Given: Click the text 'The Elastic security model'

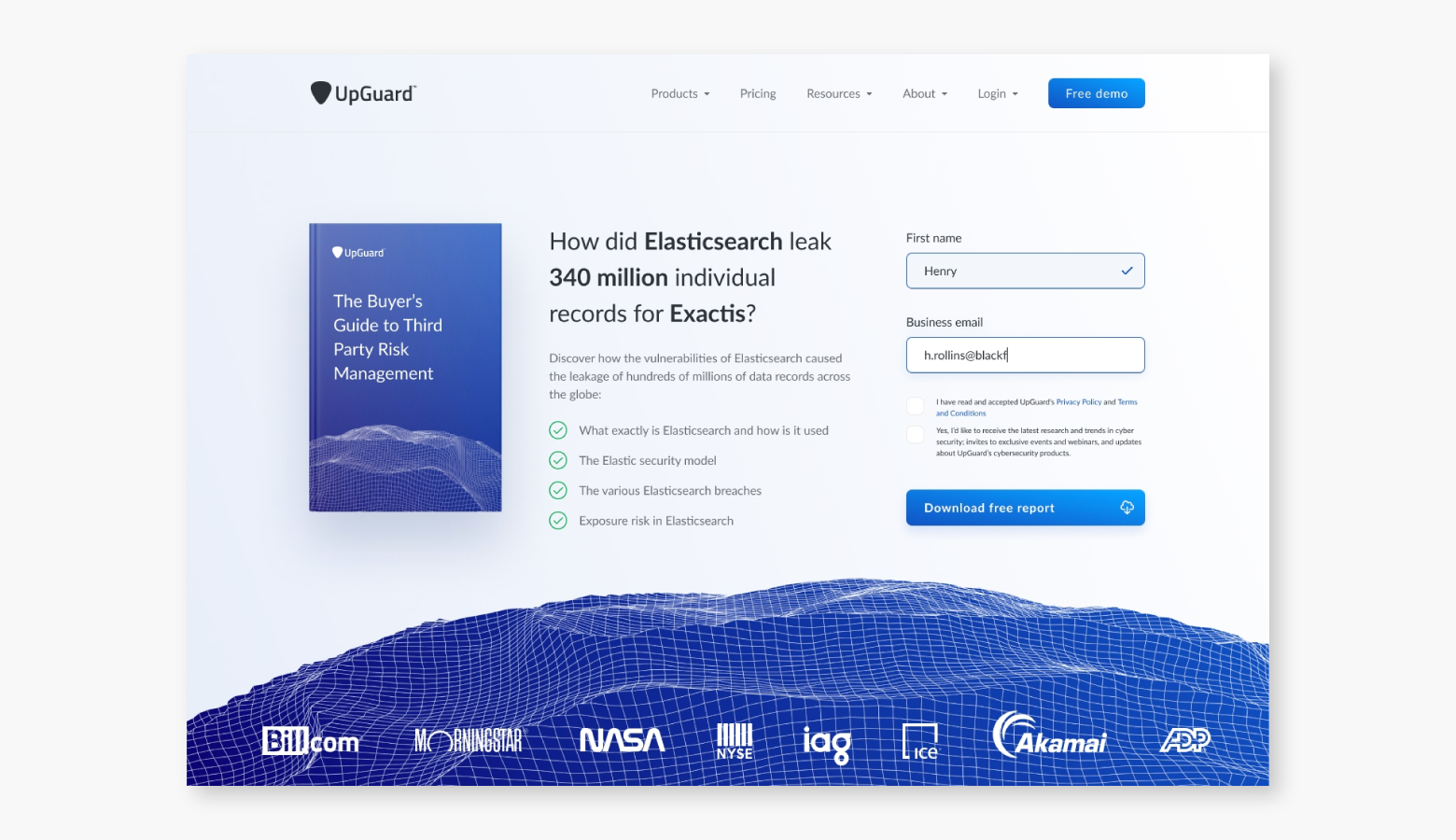Looking at the screenshot, I should point(648,460).
